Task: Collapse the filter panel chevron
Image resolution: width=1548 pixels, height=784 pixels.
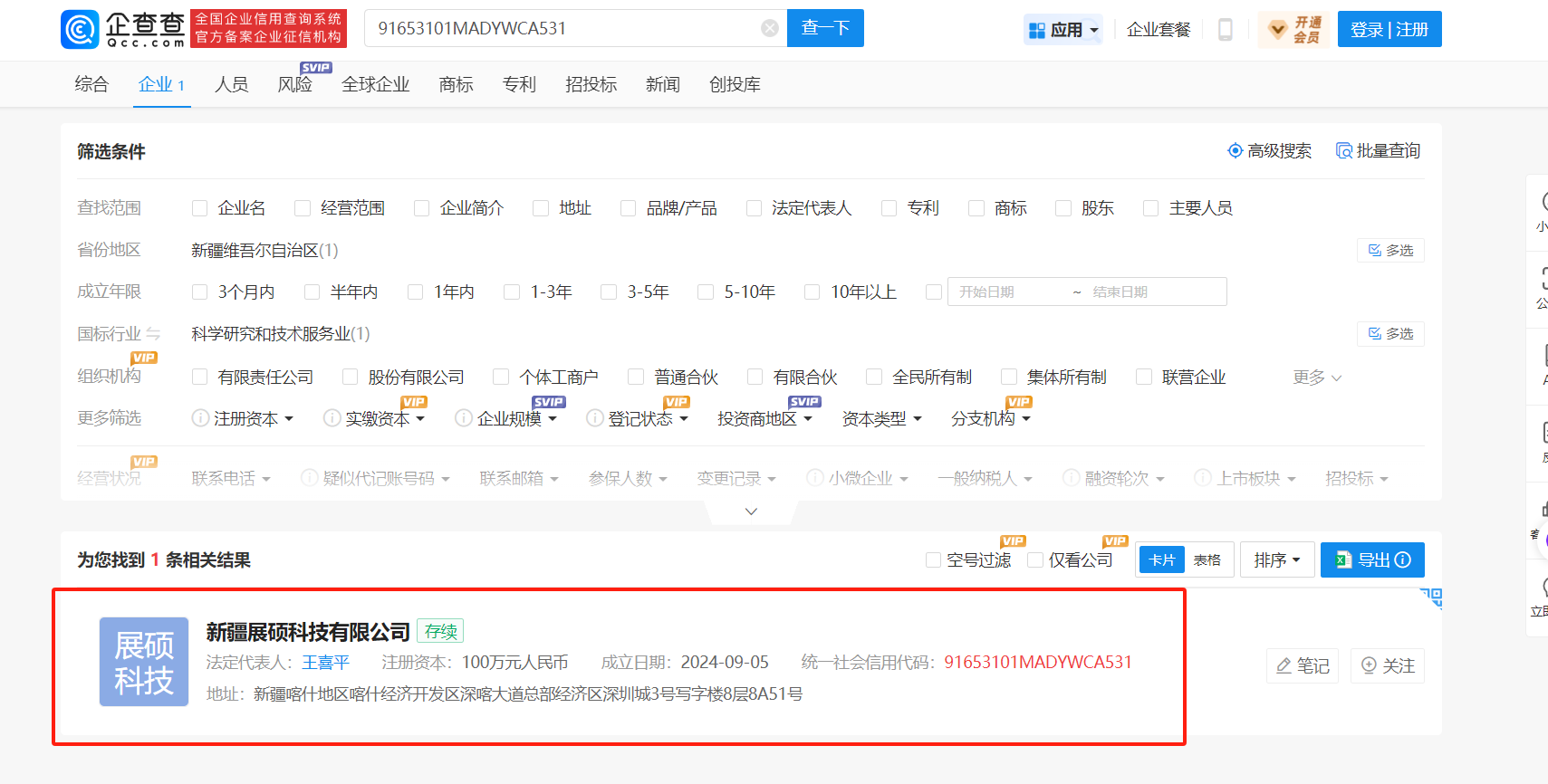Action: [751, 512]
